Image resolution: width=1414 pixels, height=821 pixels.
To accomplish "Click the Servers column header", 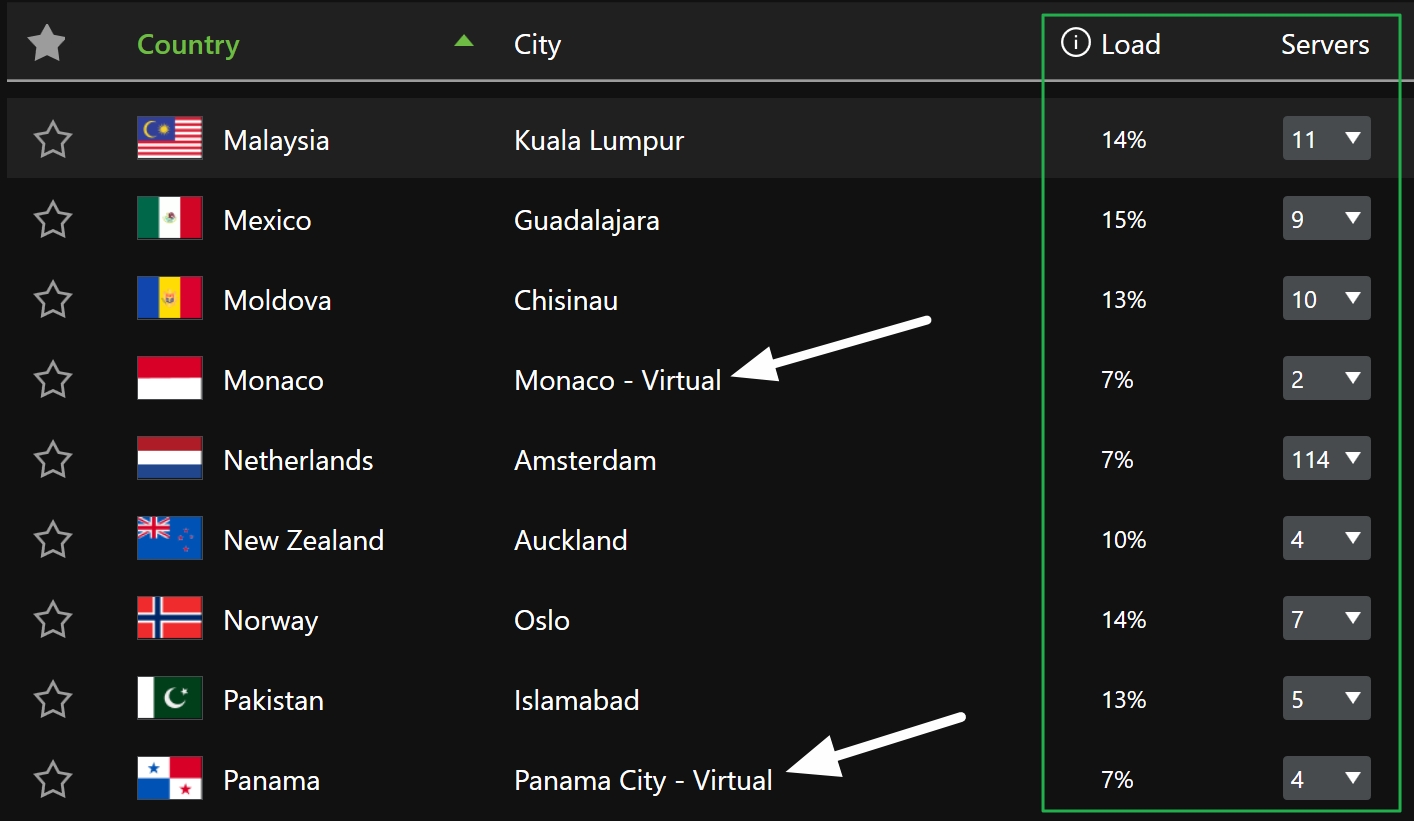I will pyautogui.click(x=1325, y=45).
